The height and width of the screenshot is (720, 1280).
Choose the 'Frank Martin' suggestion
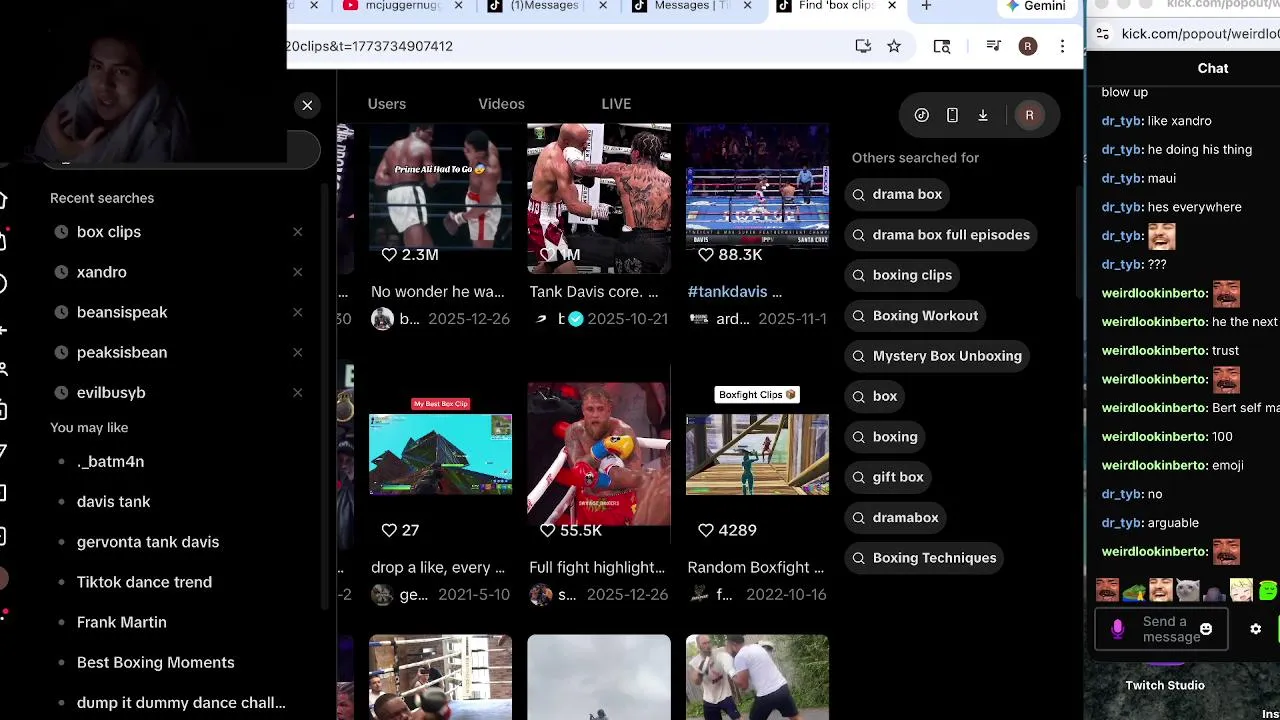(122, 622)
